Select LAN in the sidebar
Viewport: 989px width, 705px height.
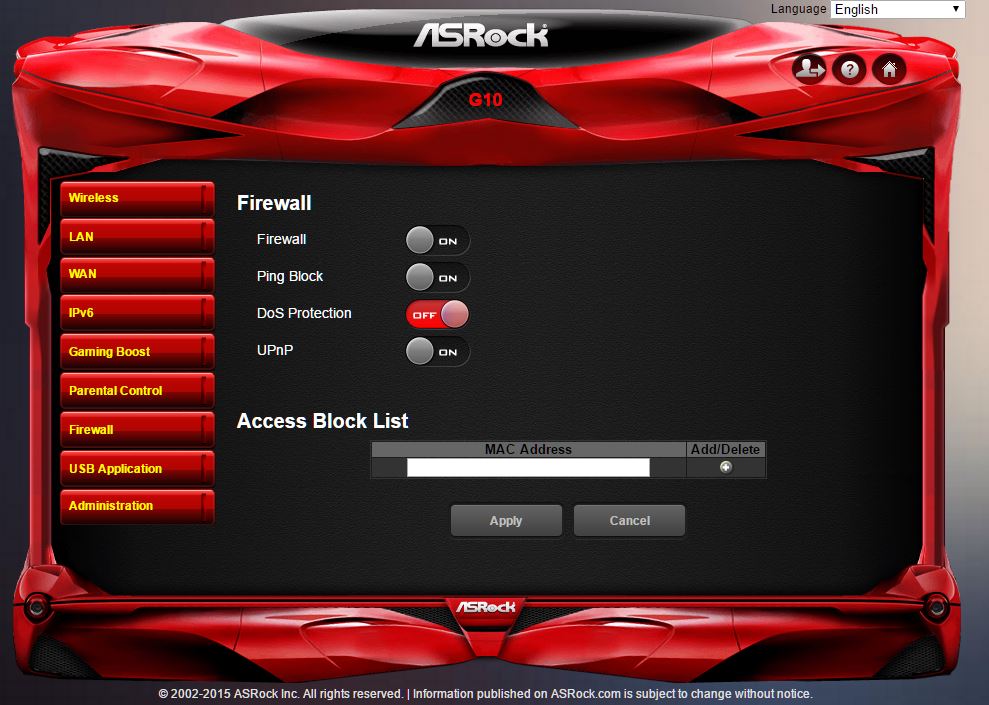click(136, 237)
